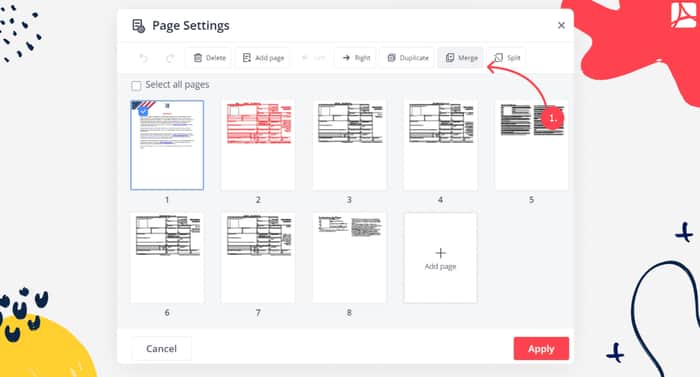Select page 5 thumbnail
Image resolution: width=700 pixels, height=377 pixels.
[x=531, y=145]
